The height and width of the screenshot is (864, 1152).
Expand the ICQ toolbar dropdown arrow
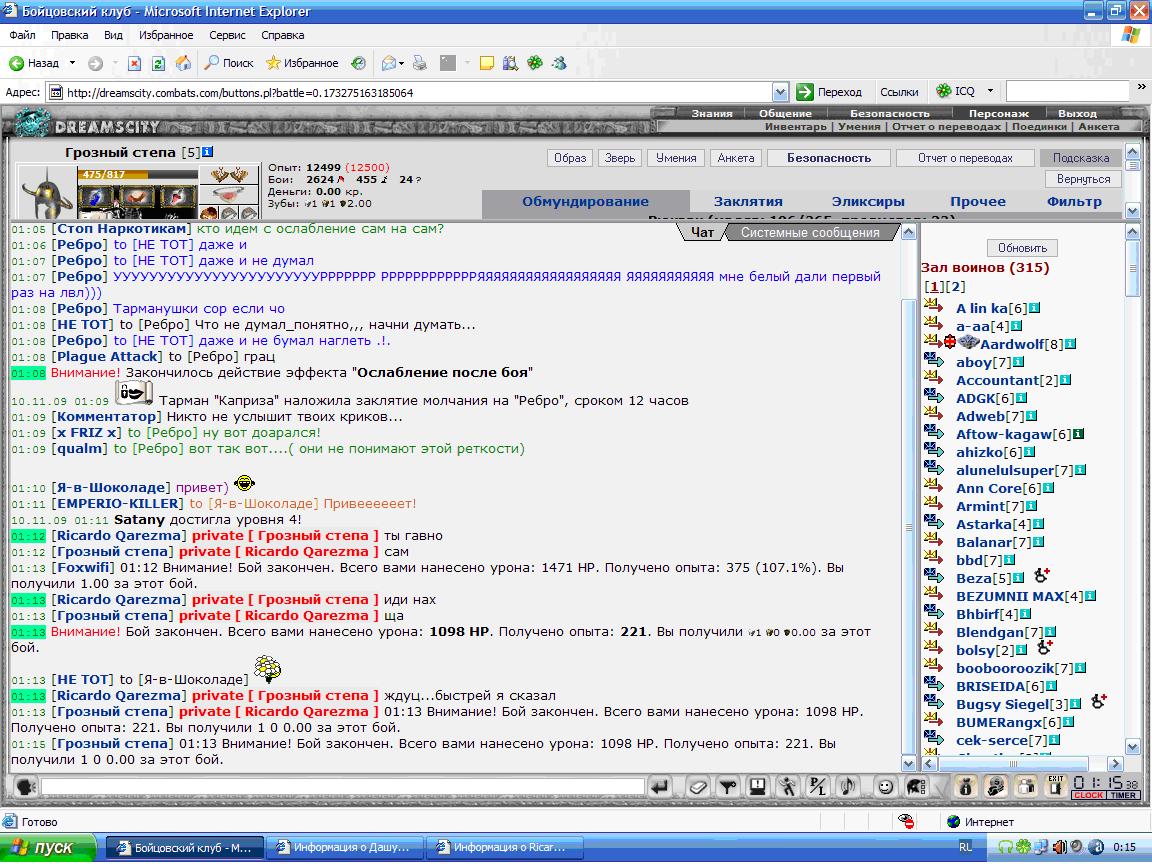tap(990, 91)
